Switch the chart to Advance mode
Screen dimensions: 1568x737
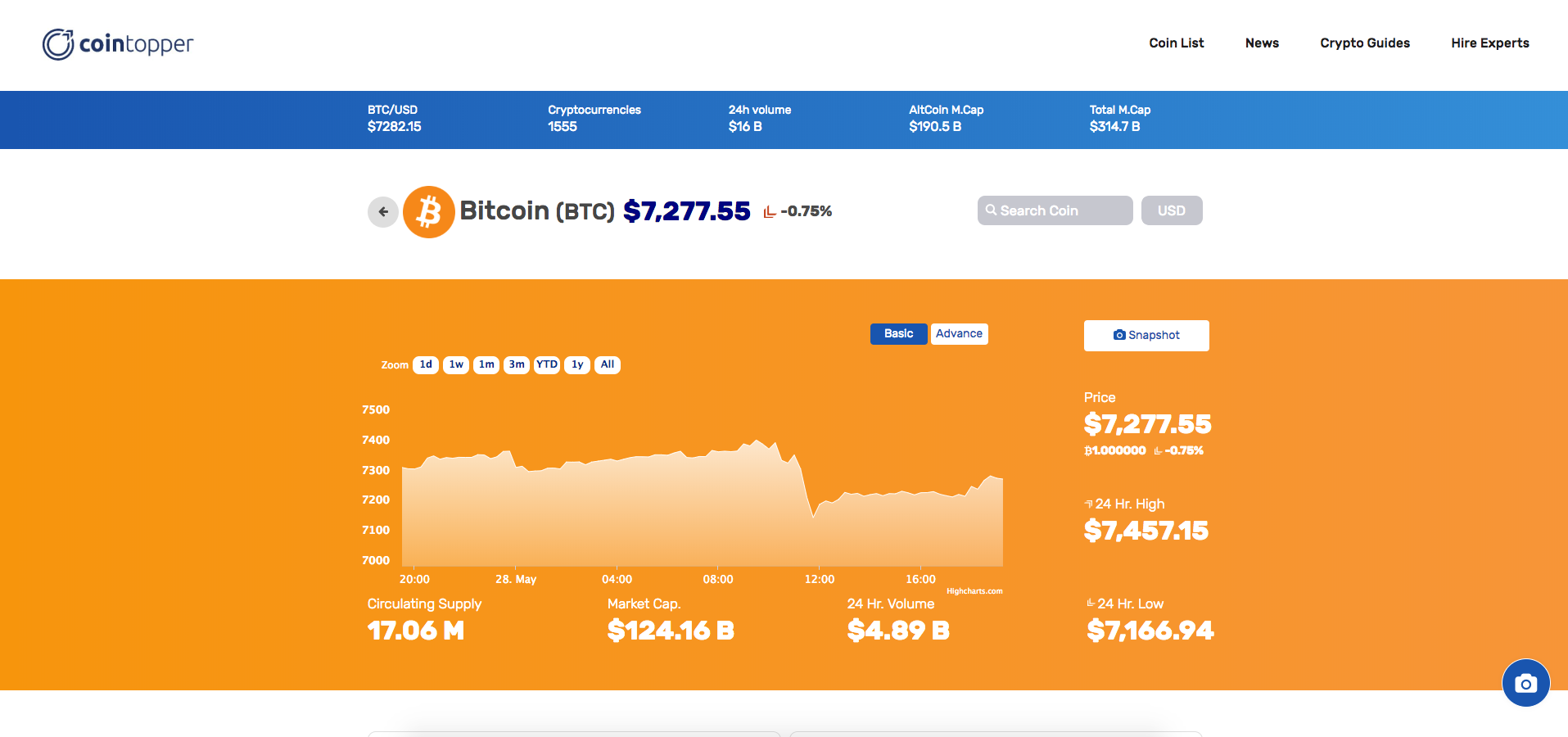point(958,333)
